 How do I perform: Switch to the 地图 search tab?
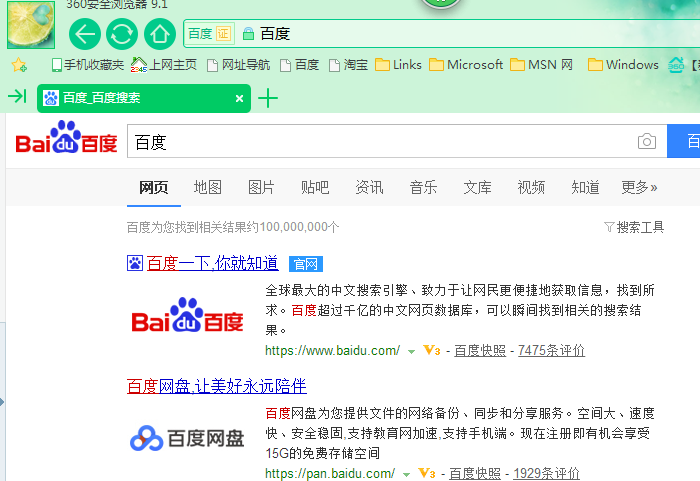coord(207,187)
